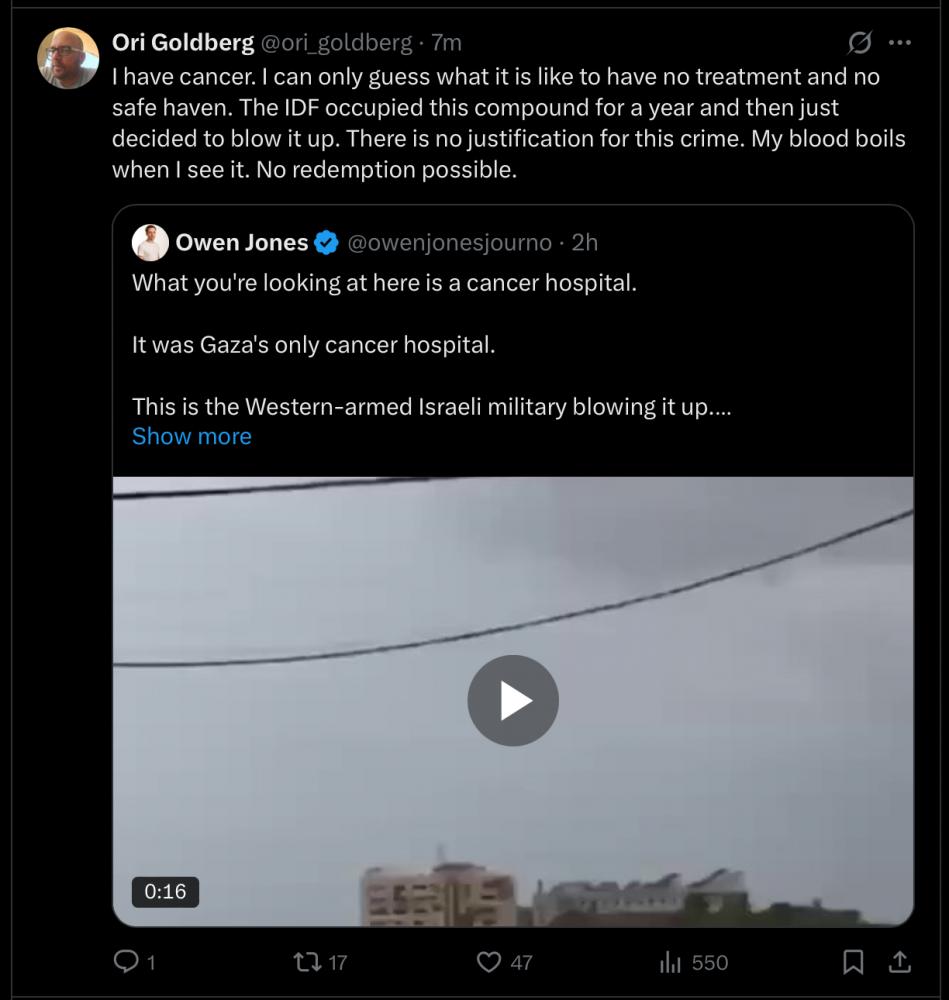Visit the @ori_goldberg handle link
Image resolution: width=949 pixels, height=1000 pixels.
[336, 42]
